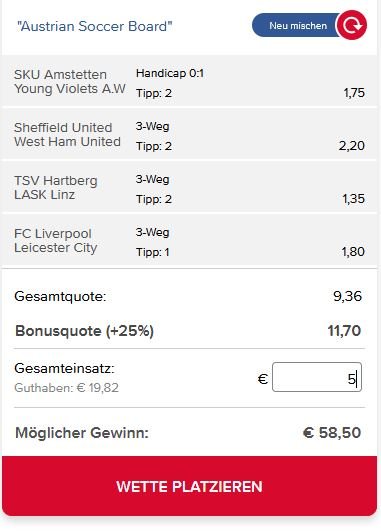381x531 pixels.
Task: Focus the Gesamteinsatz stake input field
Action: pyautogui.click(x=317, y=378)
